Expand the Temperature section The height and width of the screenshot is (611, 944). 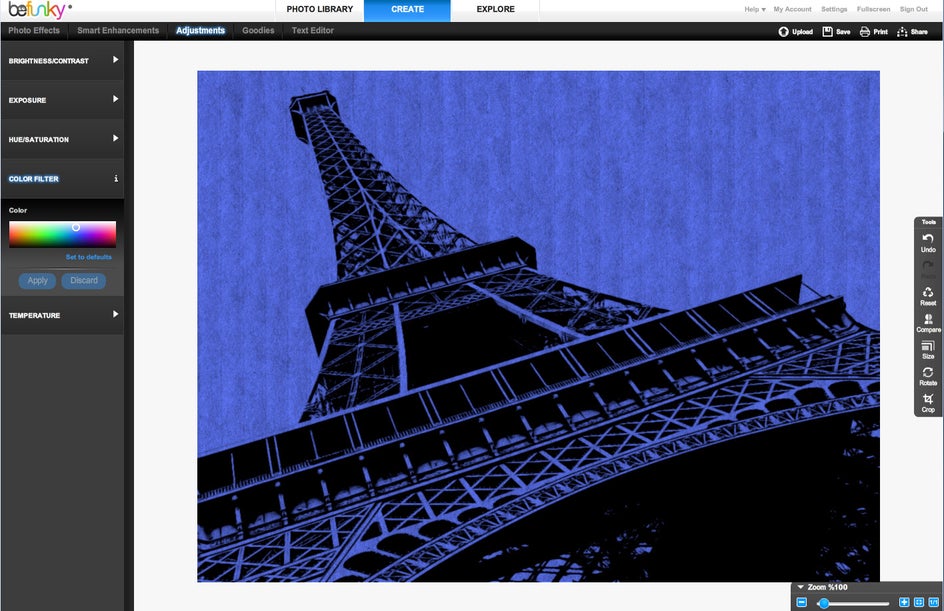point(63,315)
